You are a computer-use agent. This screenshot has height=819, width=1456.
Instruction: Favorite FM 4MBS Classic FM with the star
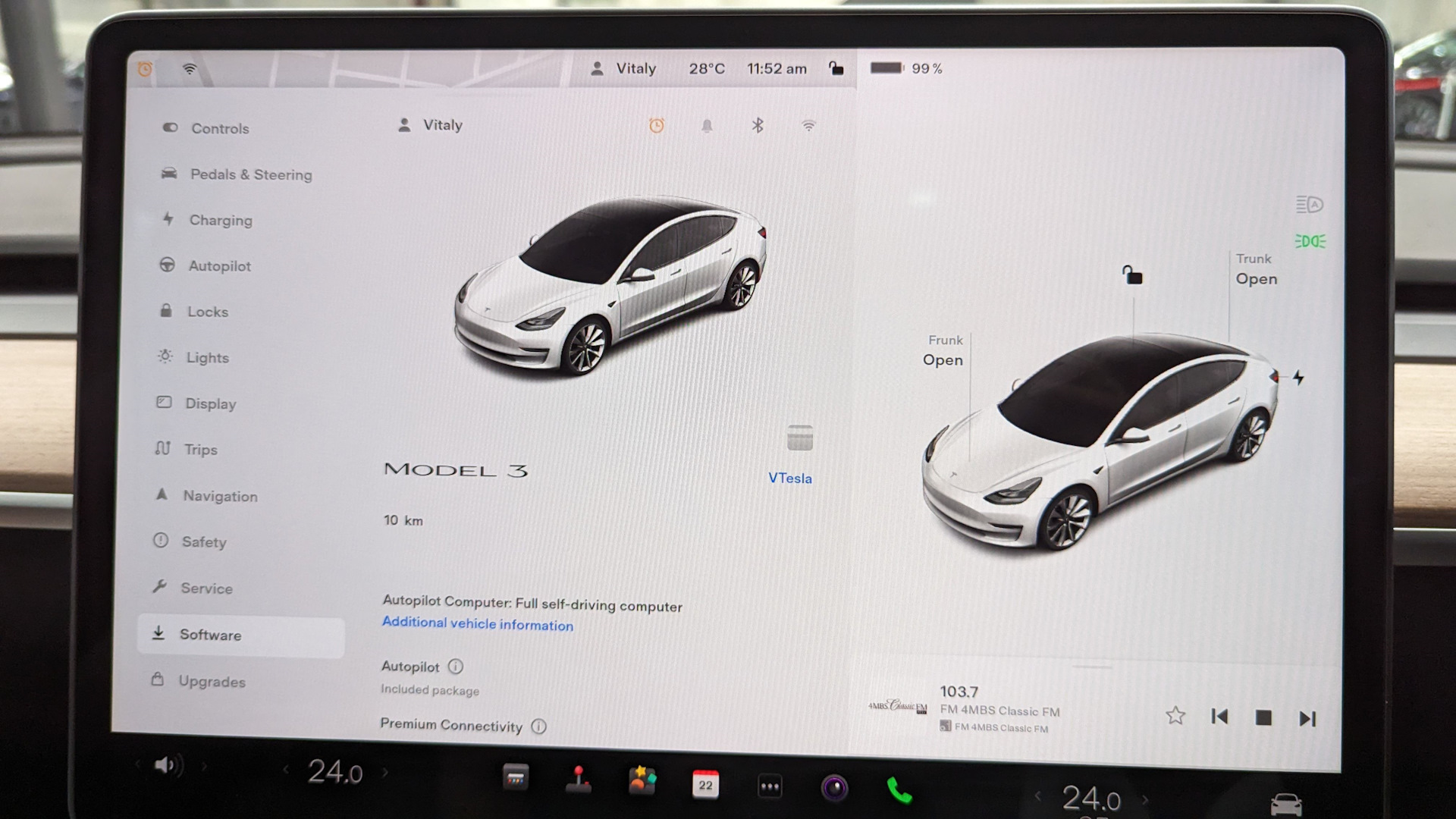[x=1175, y=715]
